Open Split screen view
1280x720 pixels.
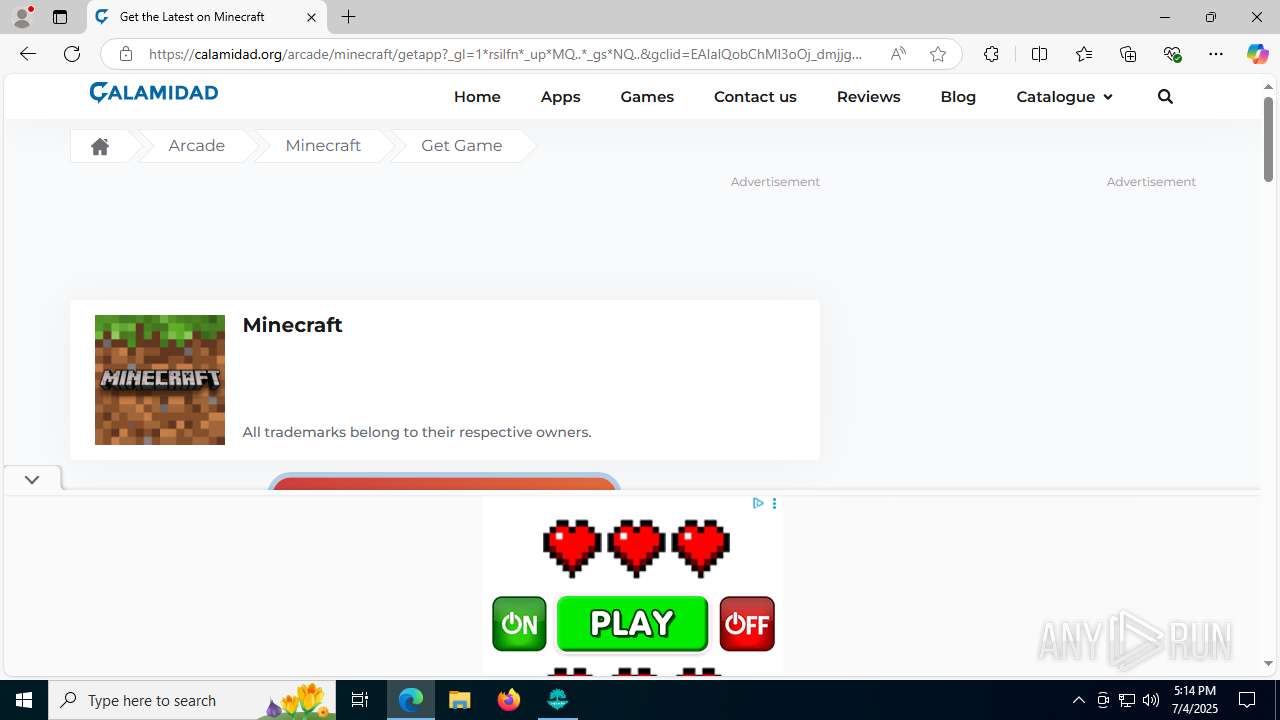point(1039,54)
